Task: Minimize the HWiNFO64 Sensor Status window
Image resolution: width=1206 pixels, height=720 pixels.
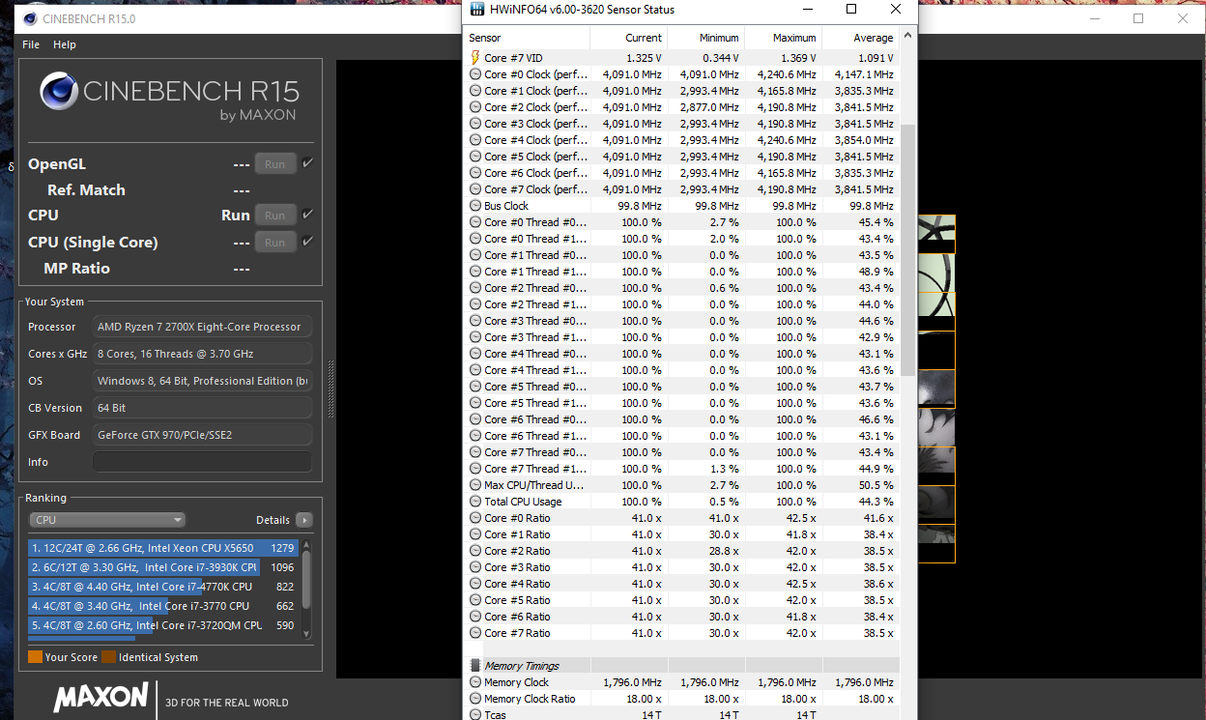Action: point(806,9)
